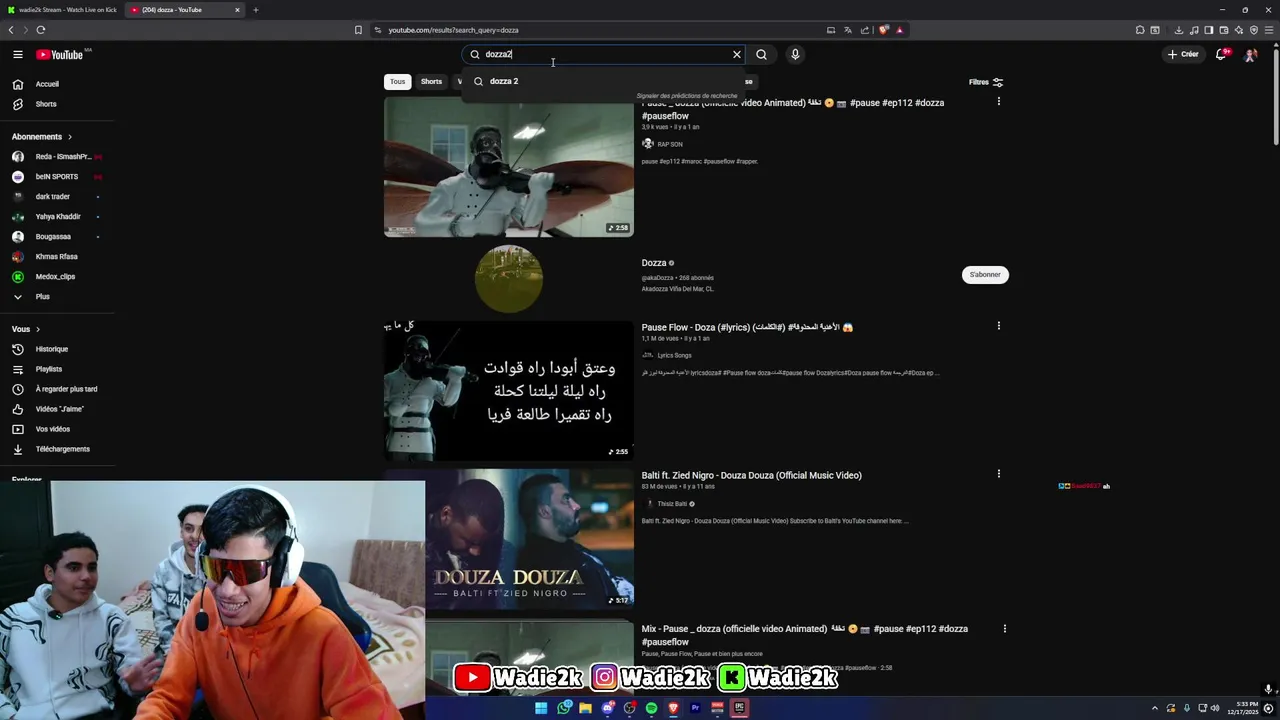Bookmark this page in the address bar
Viewport: 1280px width, 720px height.
click(x=358, y=30)
